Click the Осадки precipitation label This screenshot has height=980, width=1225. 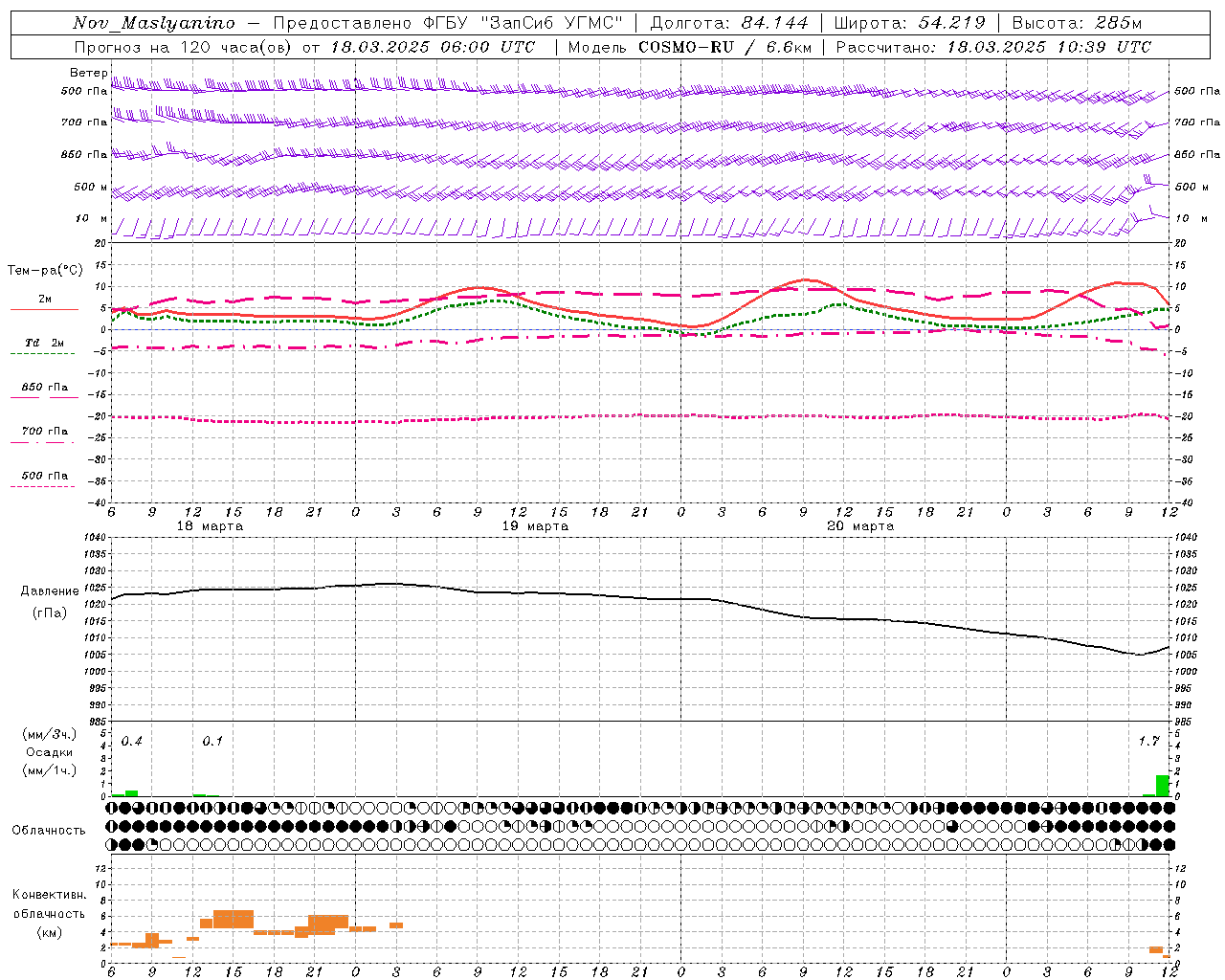(50, 752)
